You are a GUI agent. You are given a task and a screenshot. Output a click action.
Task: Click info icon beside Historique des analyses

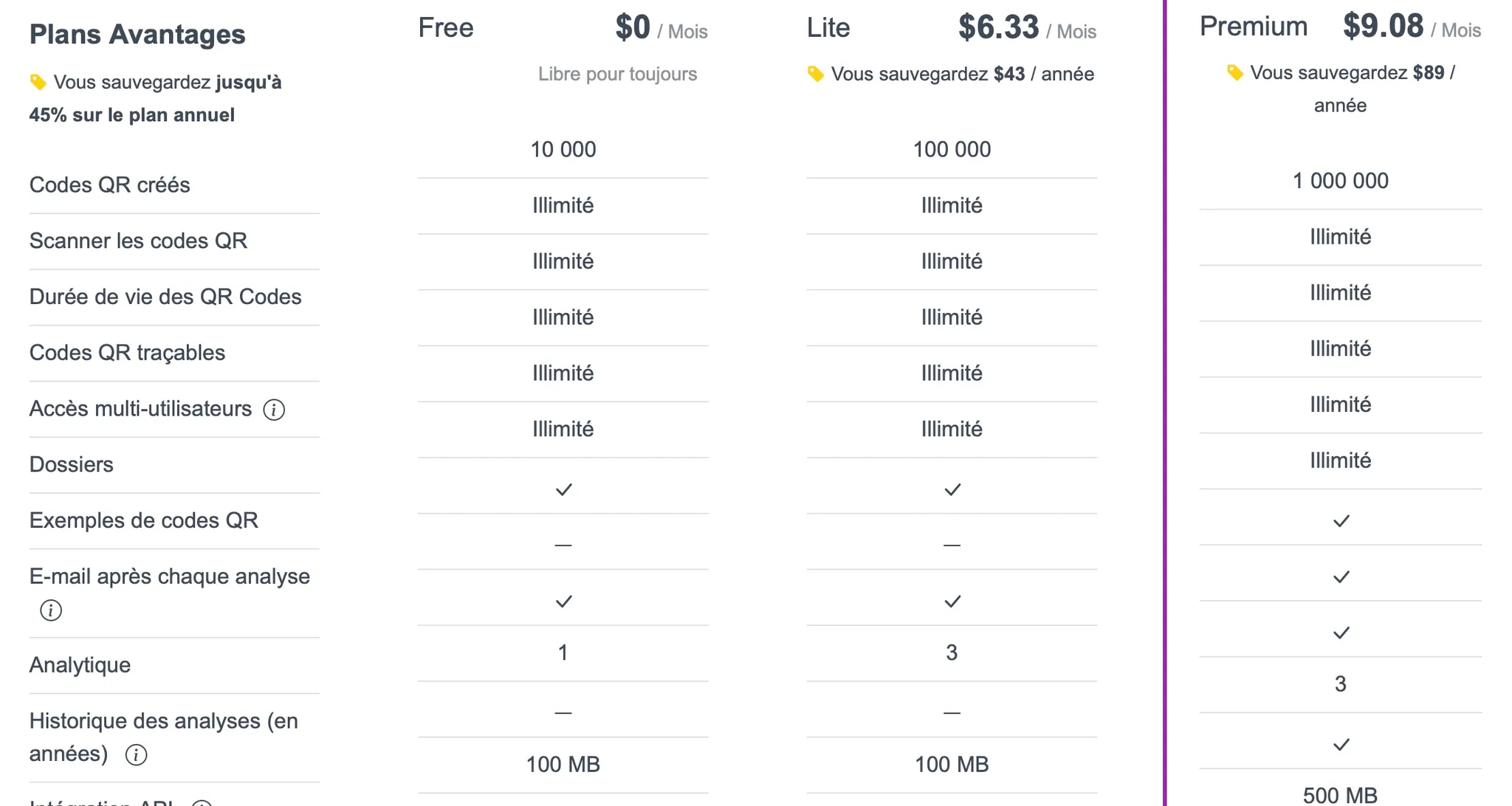pos(136,755)
